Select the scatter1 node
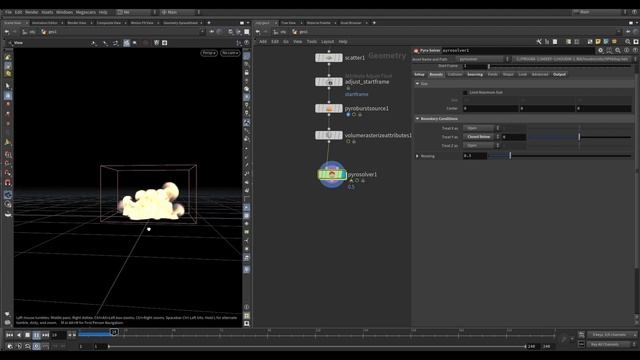Screen dimensions: 640x360 (329, 58)
